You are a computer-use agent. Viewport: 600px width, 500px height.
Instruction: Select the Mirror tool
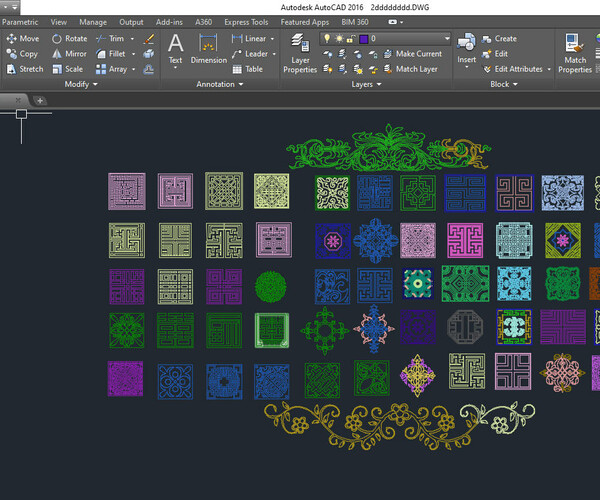click(x=69, y=54)
